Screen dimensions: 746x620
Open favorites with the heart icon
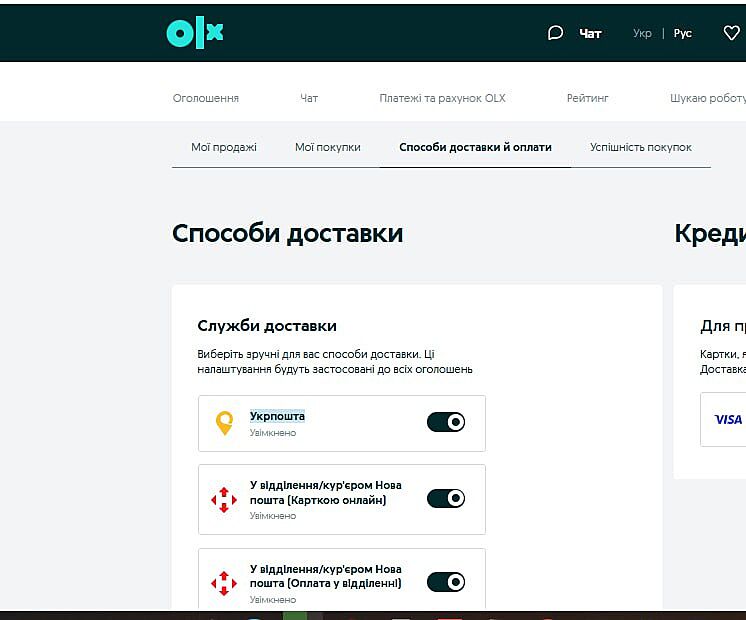point(731,33)
